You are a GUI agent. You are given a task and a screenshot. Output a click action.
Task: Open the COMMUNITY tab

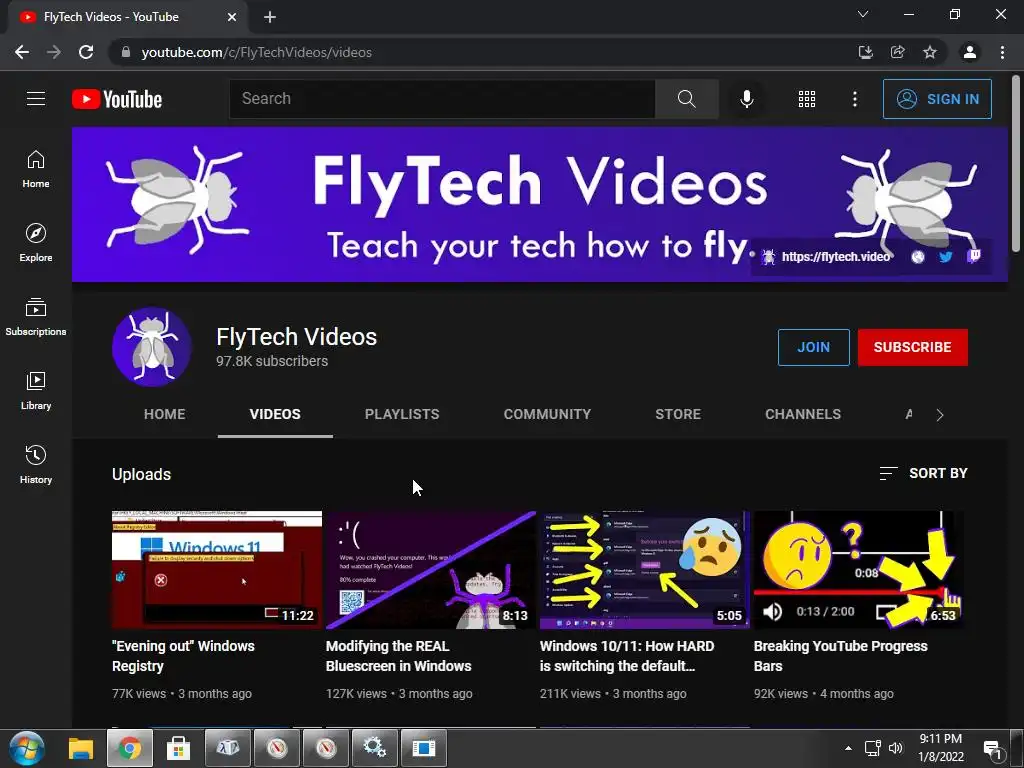click(x=547, y=414)
